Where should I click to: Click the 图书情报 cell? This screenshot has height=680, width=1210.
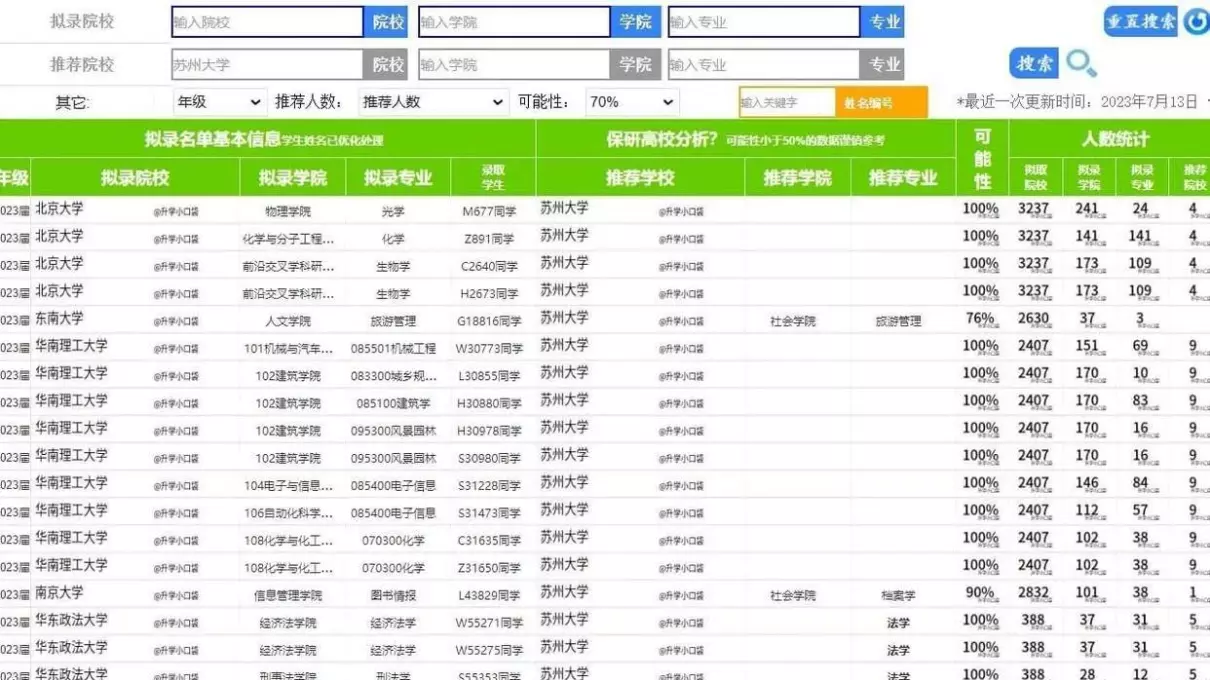[393, 596]
